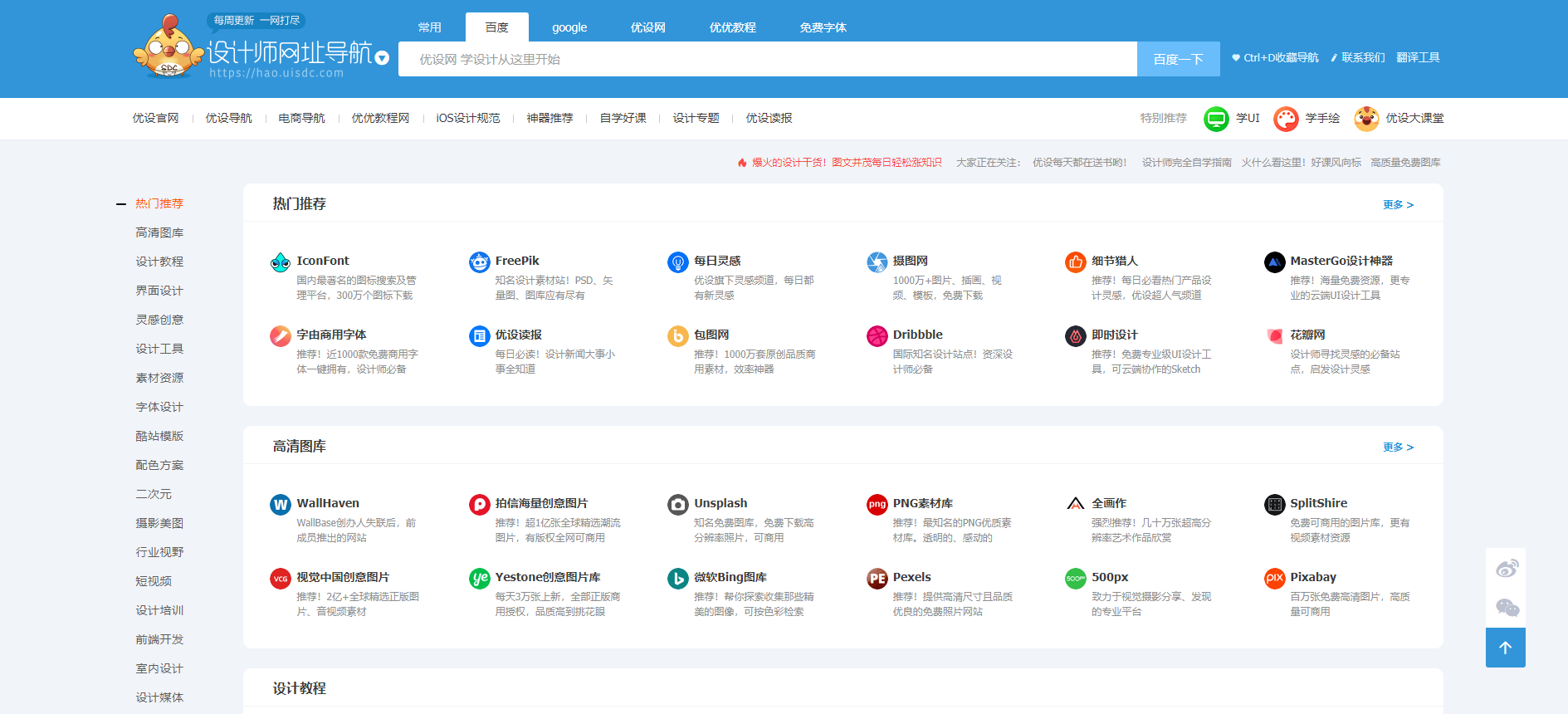
Task: Open the 每日灵感 lightbulb icon
Action: pyautogui.click(x=678, y=262)
